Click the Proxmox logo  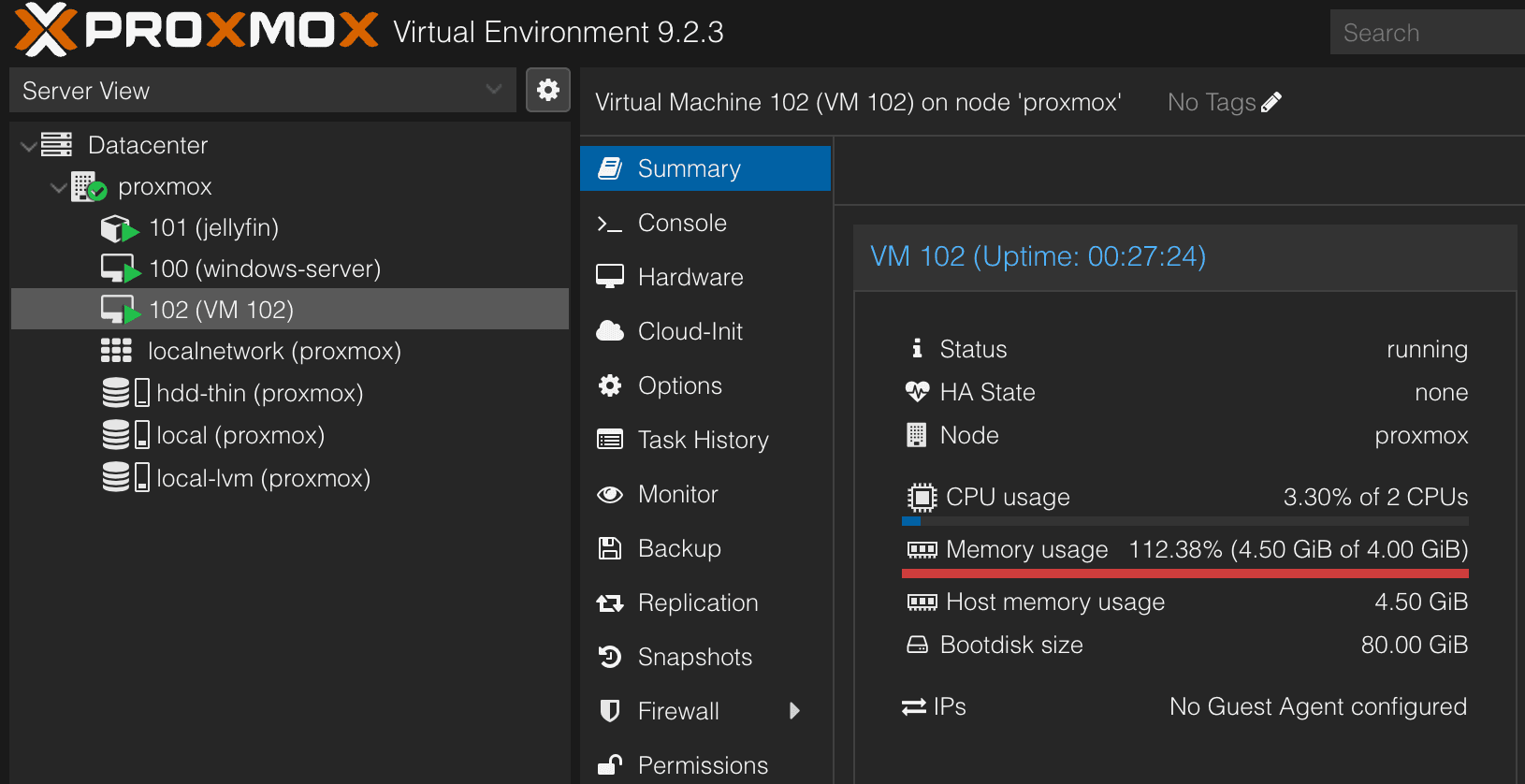196,30
